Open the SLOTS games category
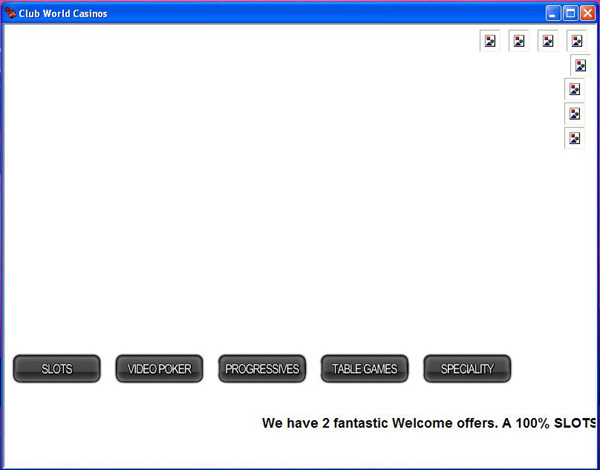The width and height of the screenshot is (600, 470). [57, 369]
